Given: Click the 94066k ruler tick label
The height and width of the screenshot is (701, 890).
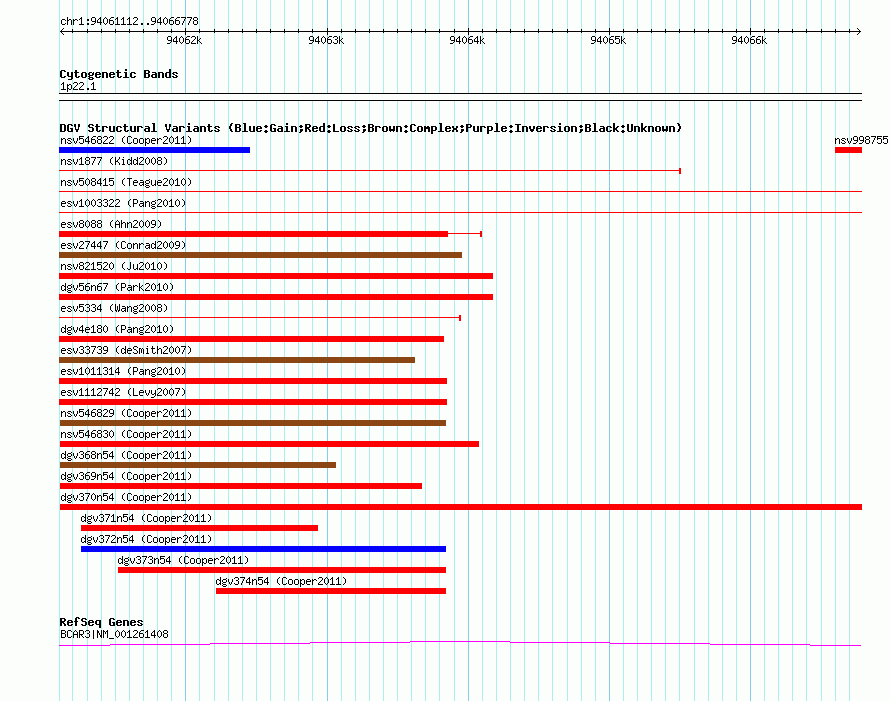Looking at the screenshot, I should (x=749, y=40).
